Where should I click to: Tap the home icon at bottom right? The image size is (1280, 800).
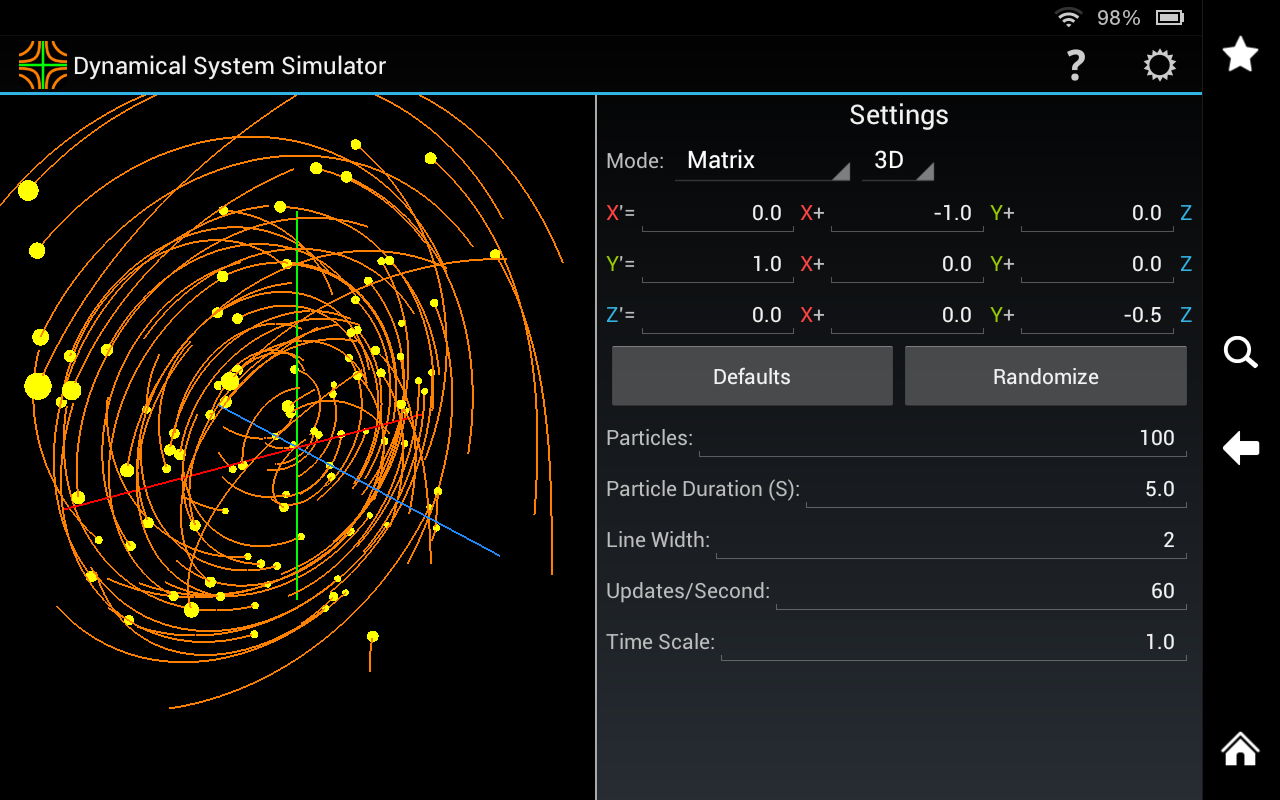tap(1240, 748)
